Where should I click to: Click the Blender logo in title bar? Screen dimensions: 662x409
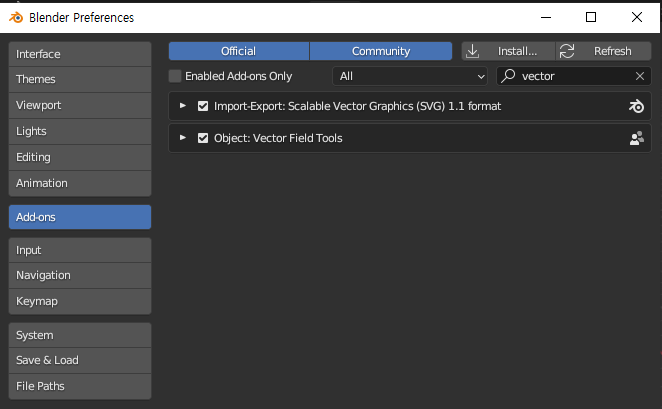pos(16,17)
